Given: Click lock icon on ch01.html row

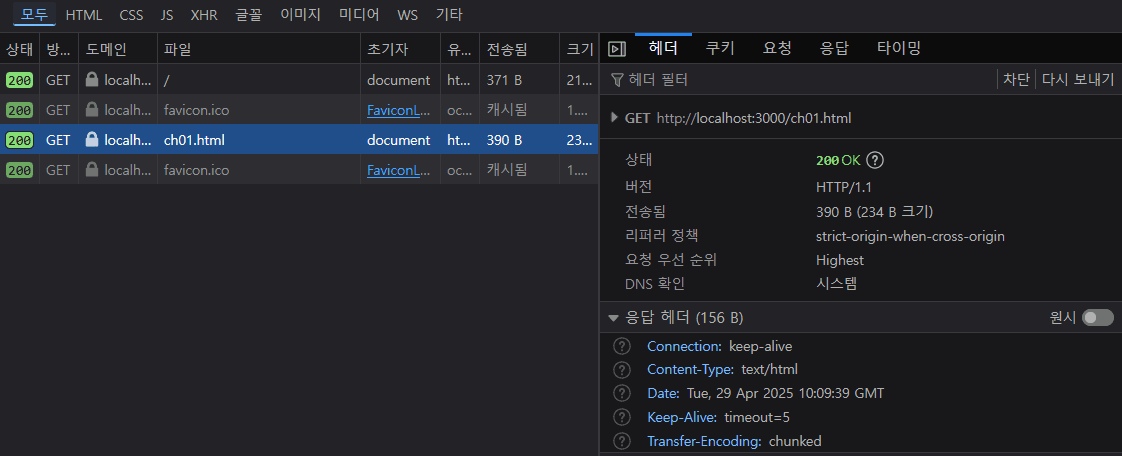Looking at the screenshot, I should click(x=92, y=140).
